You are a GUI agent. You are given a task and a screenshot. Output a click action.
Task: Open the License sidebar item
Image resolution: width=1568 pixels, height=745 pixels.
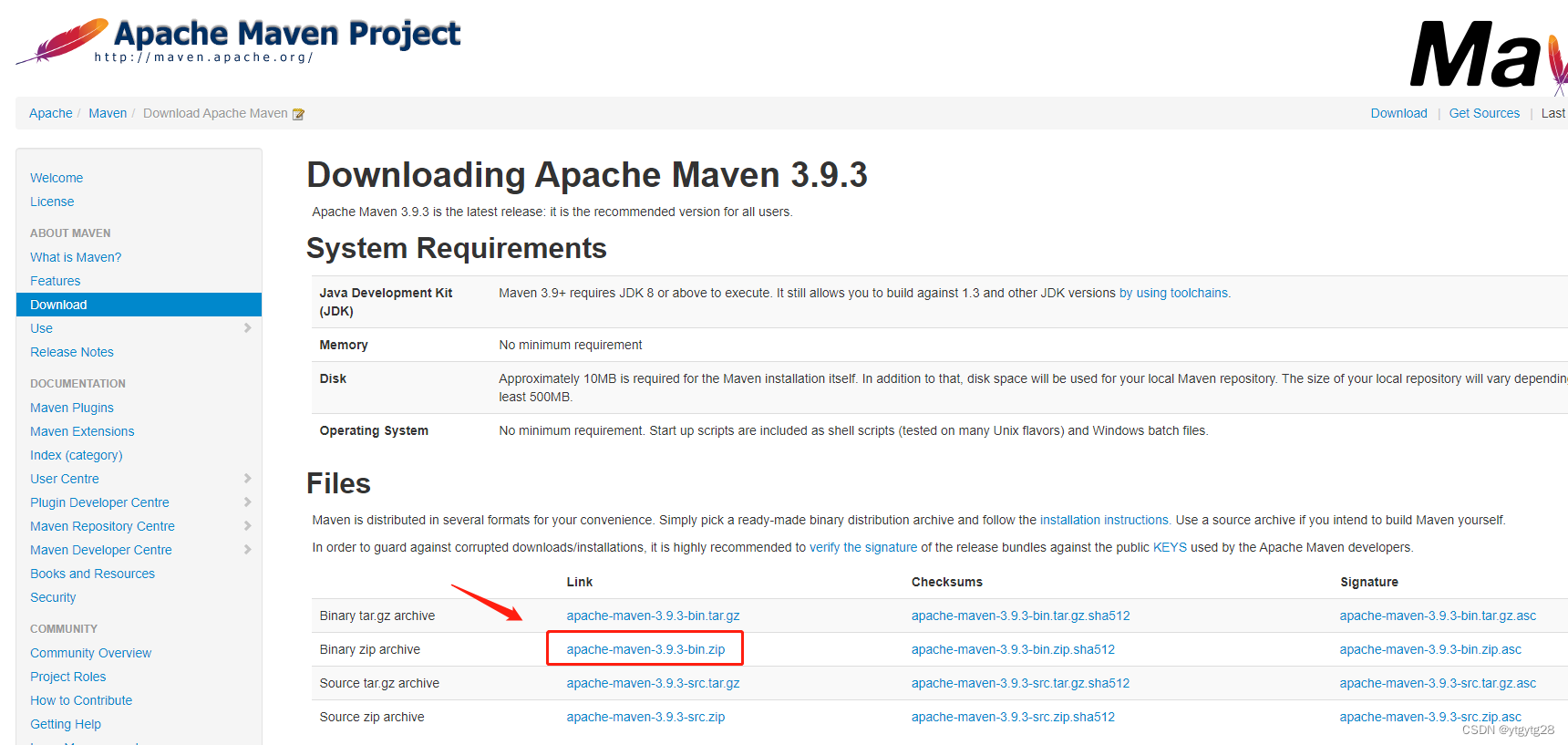(52, 202)
